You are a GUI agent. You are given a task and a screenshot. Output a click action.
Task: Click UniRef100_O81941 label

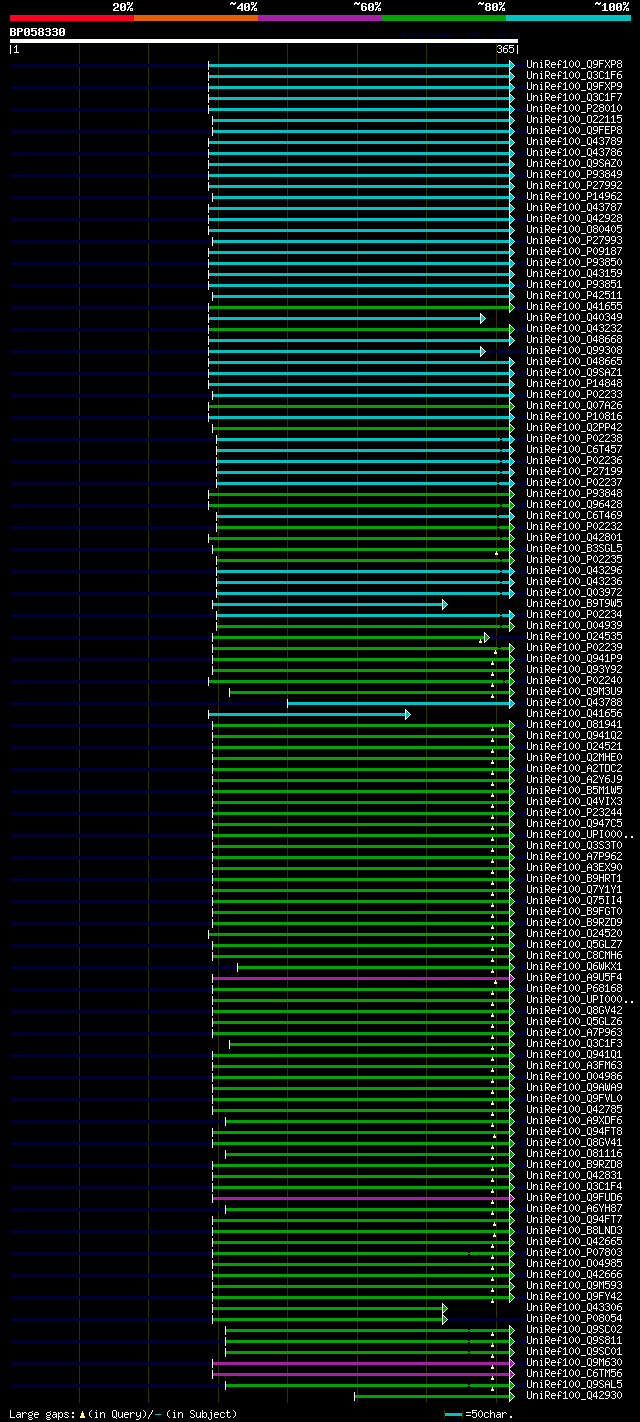pos(574,724)
